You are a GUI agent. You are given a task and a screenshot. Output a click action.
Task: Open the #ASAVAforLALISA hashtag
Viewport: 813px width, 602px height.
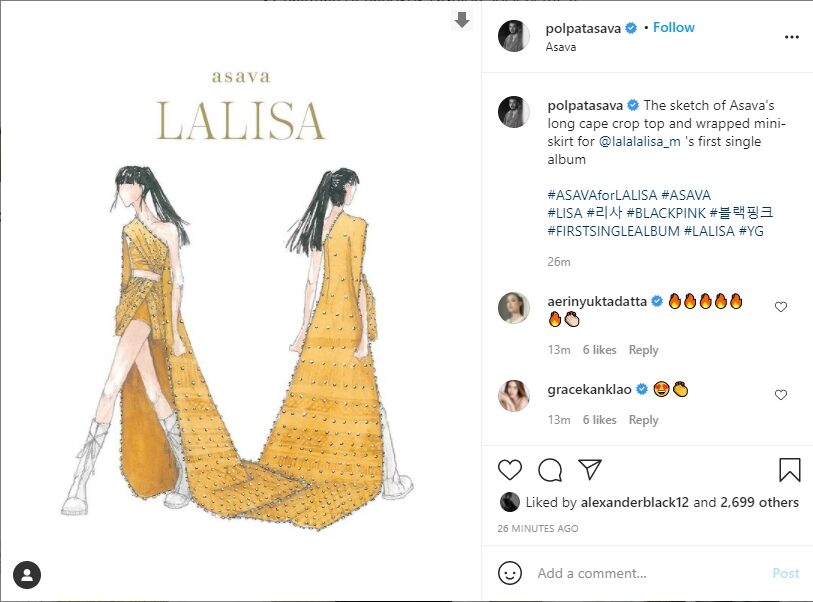click(x=602, y=195)
